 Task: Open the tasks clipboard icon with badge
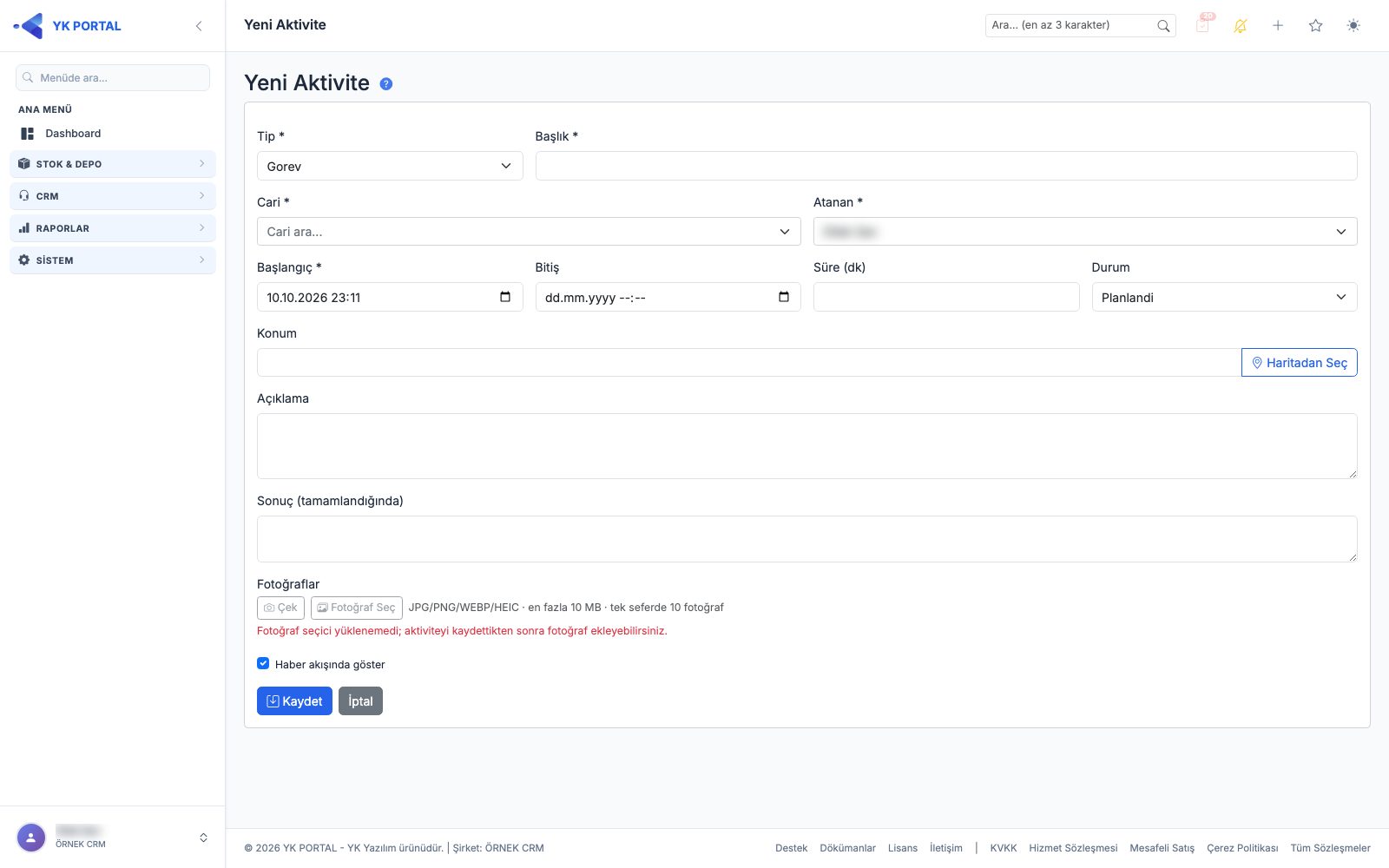(x=1203, y=25)
